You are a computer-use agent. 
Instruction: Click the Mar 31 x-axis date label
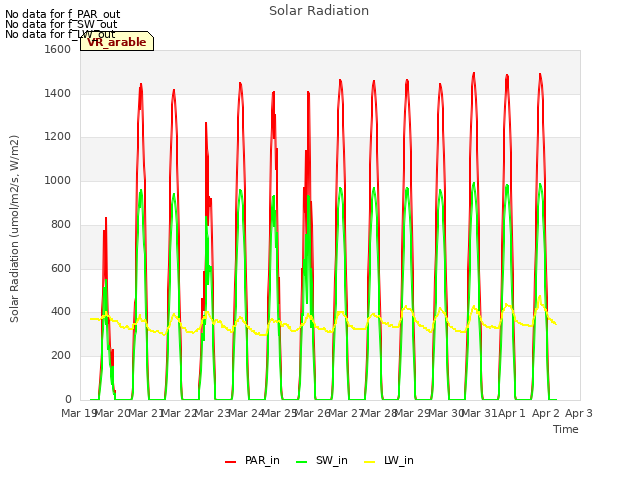480,413
